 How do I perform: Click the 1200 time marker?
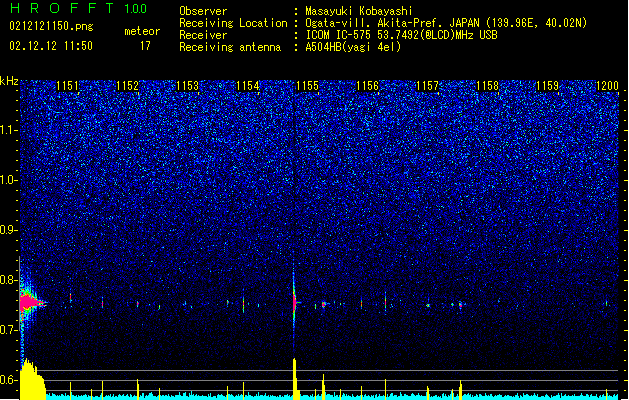tap(607, 86)
